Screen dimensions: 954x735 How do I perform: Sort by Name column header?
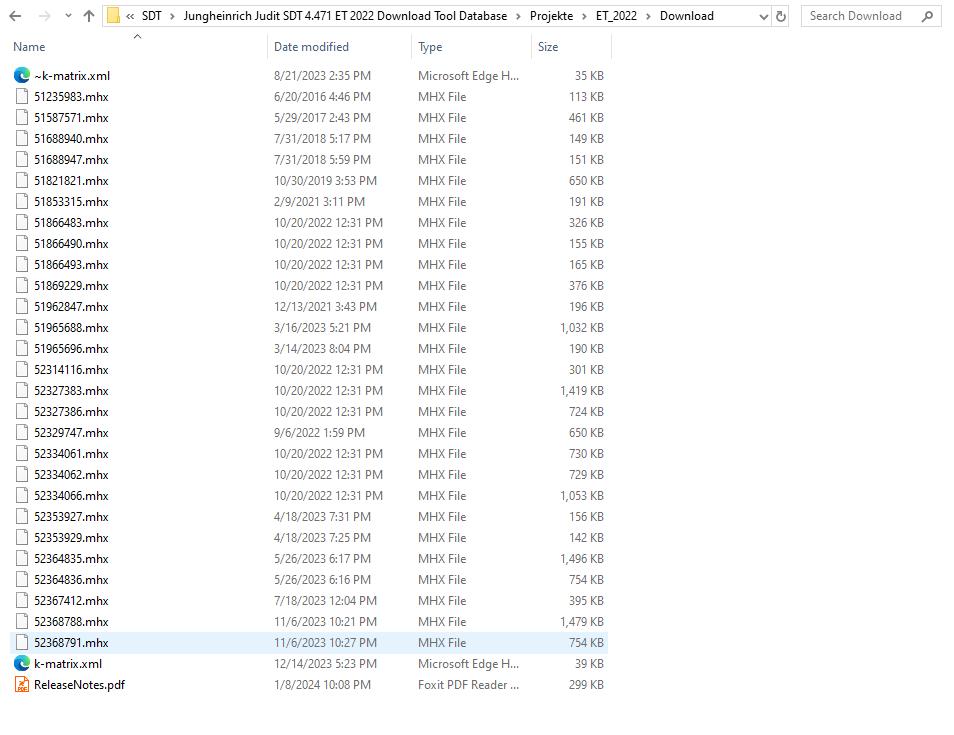29,47
